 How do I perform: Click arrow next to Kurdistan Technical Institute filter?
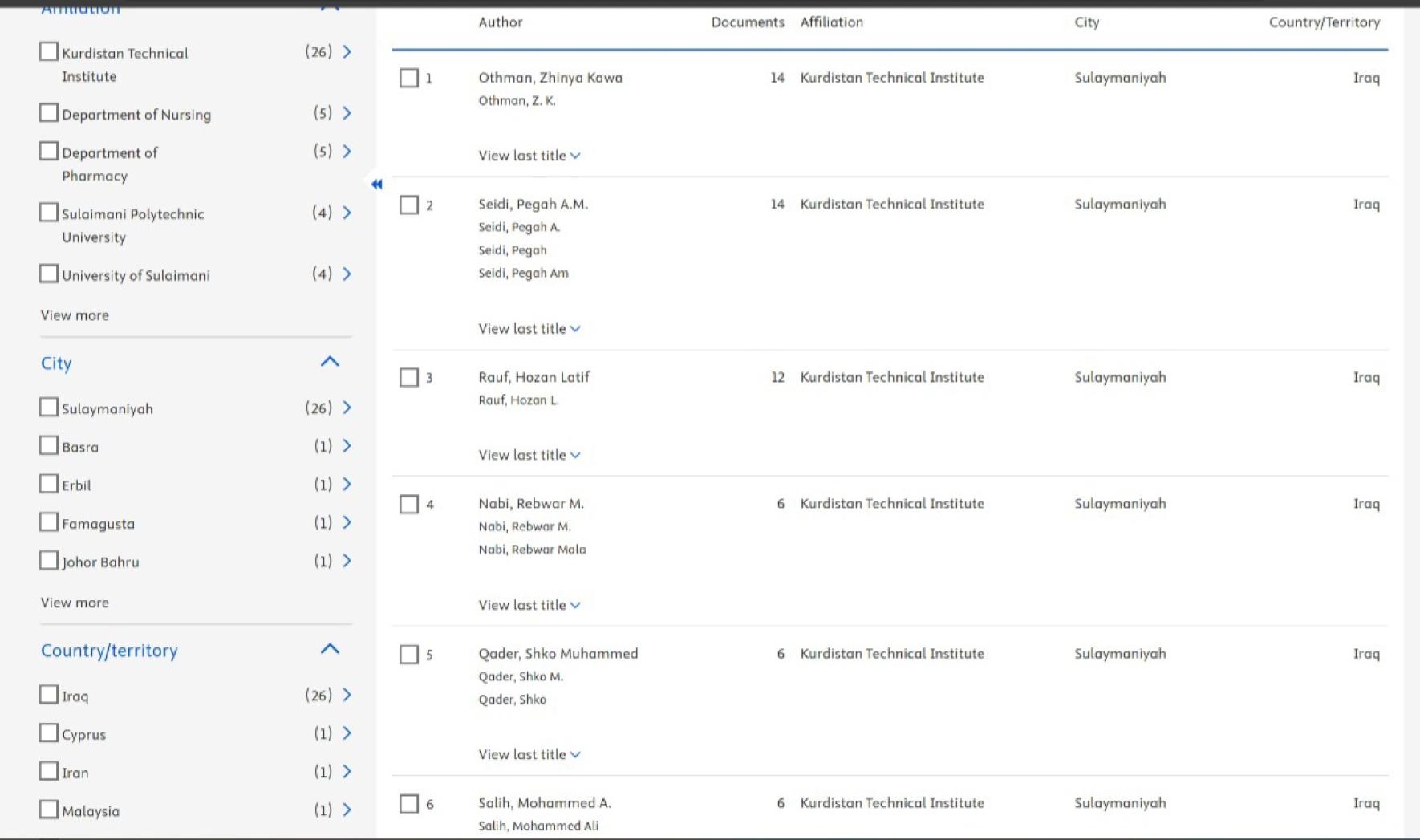coord(347,51)
